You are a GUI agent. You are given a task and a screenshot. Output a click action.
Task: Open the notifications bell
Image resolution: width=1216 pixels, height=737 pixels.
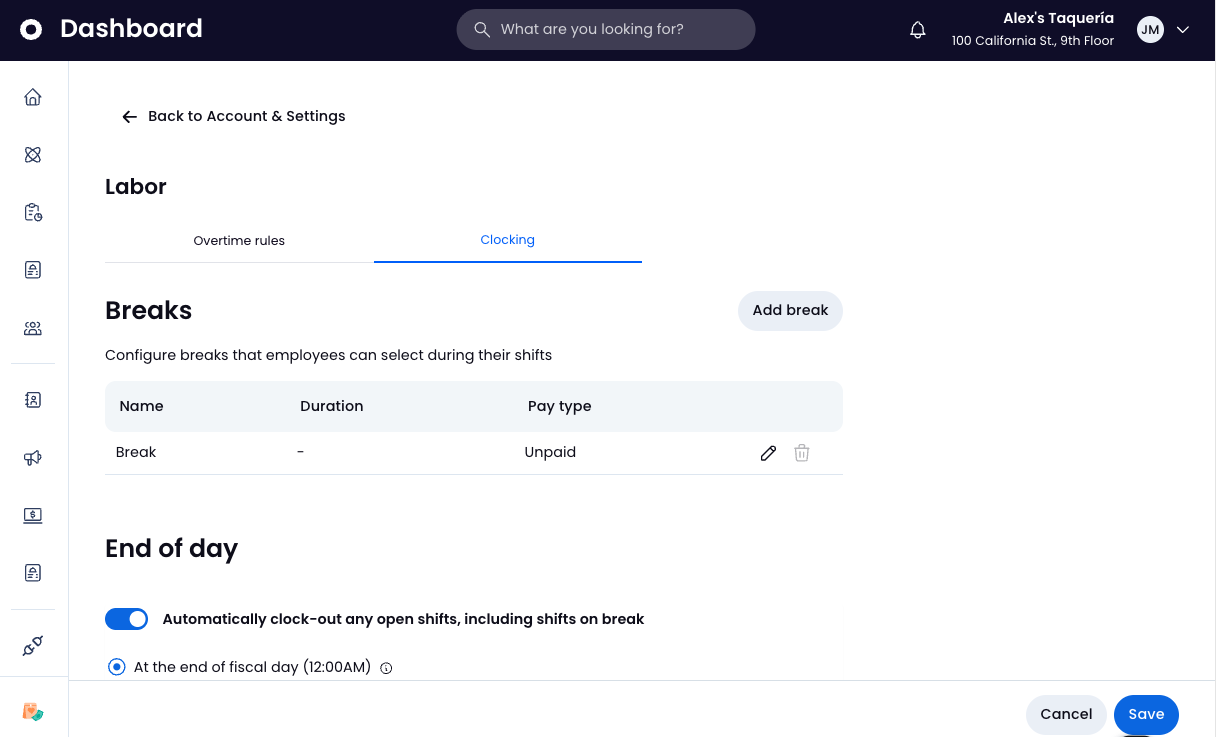pos(918,30)
